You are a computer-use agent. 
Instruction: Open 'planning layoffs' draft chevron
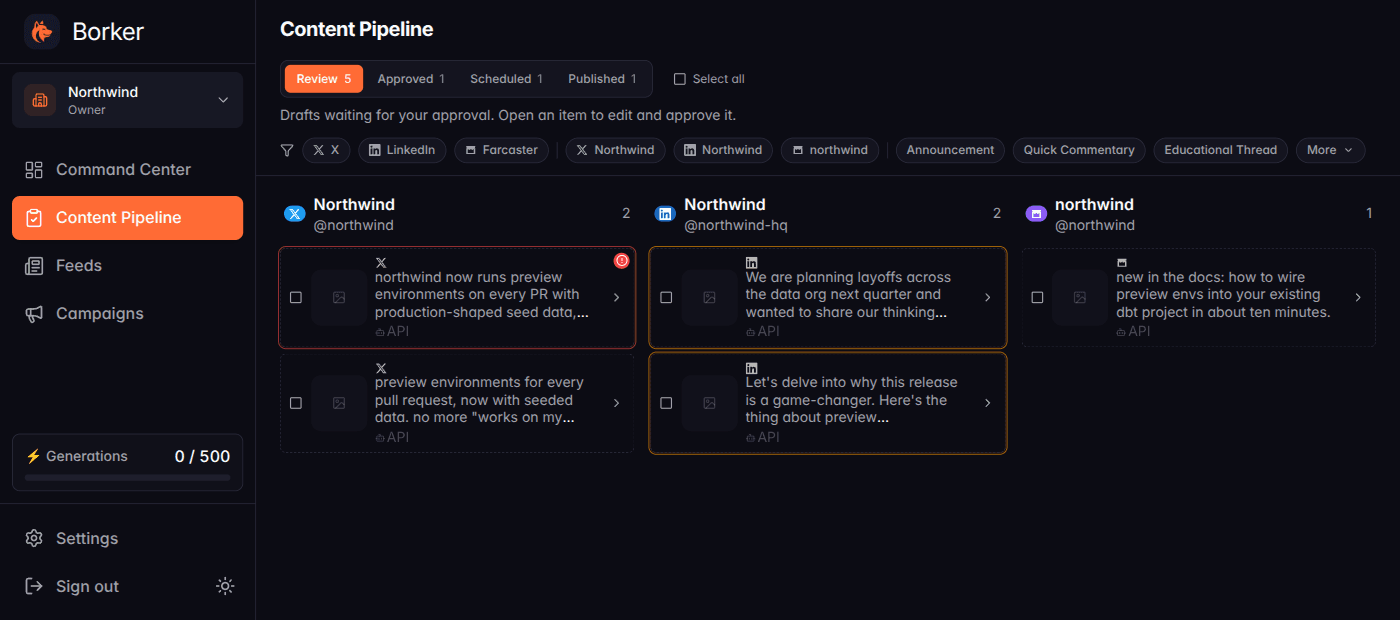pos(987,298)
